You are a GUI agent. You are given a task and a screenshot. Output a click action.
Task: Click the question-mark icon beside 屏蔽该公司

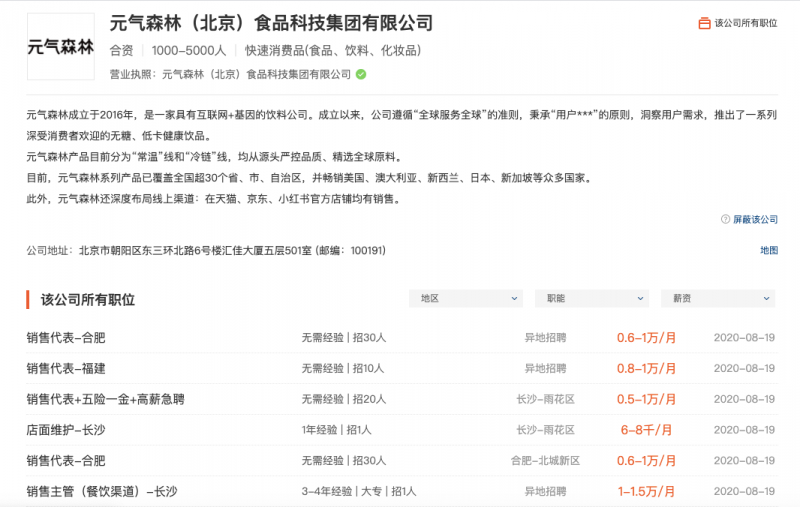click(x=725, y=219)
